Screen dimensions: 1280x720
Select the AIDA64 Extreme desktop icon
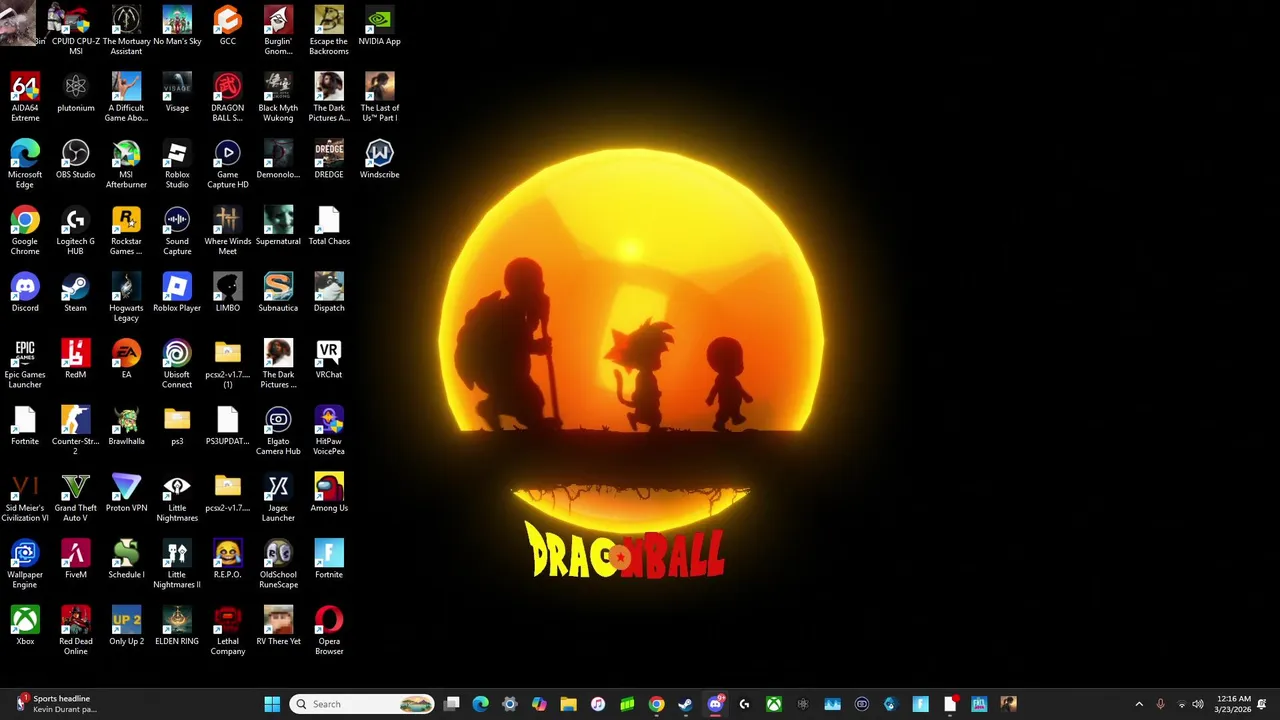click(x=25, y=97)
